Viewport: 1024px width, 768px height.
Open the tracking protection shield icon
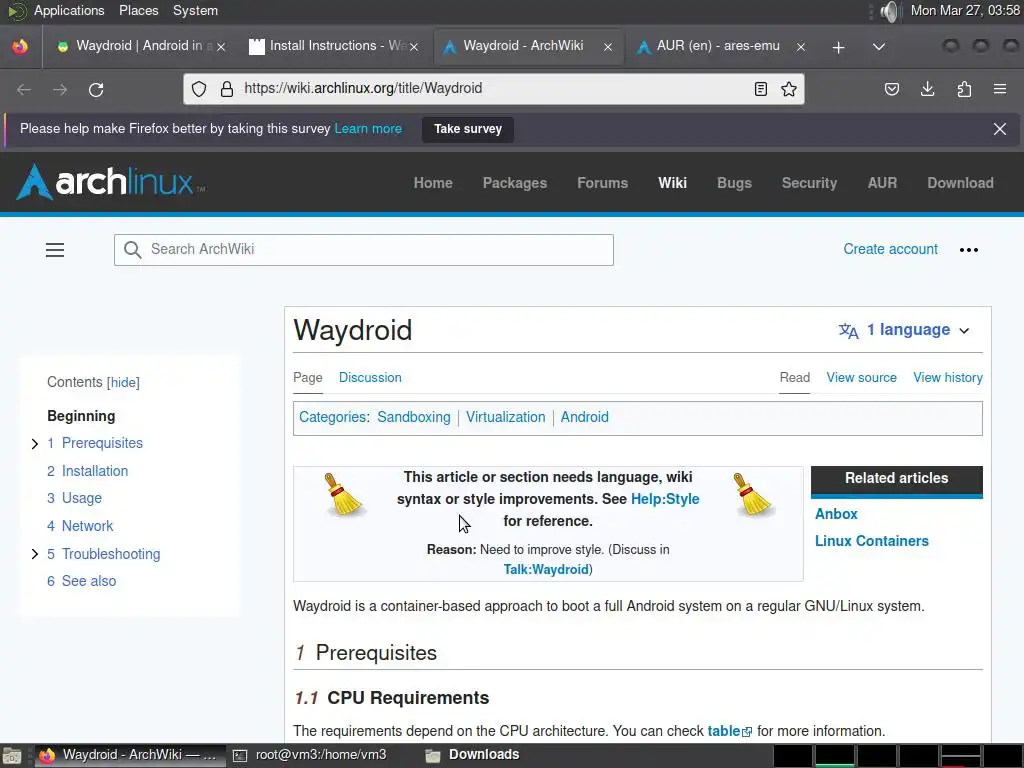(199, 89)
